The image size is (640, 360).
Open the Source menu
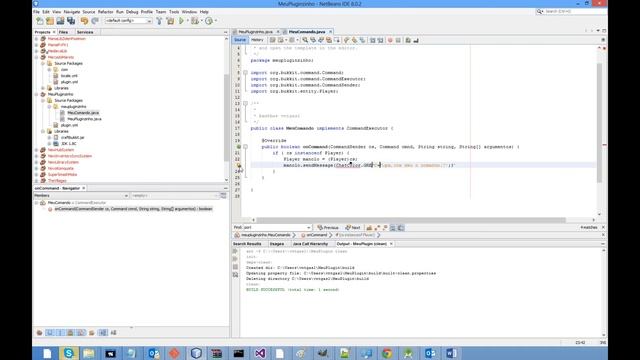(89, 12)
